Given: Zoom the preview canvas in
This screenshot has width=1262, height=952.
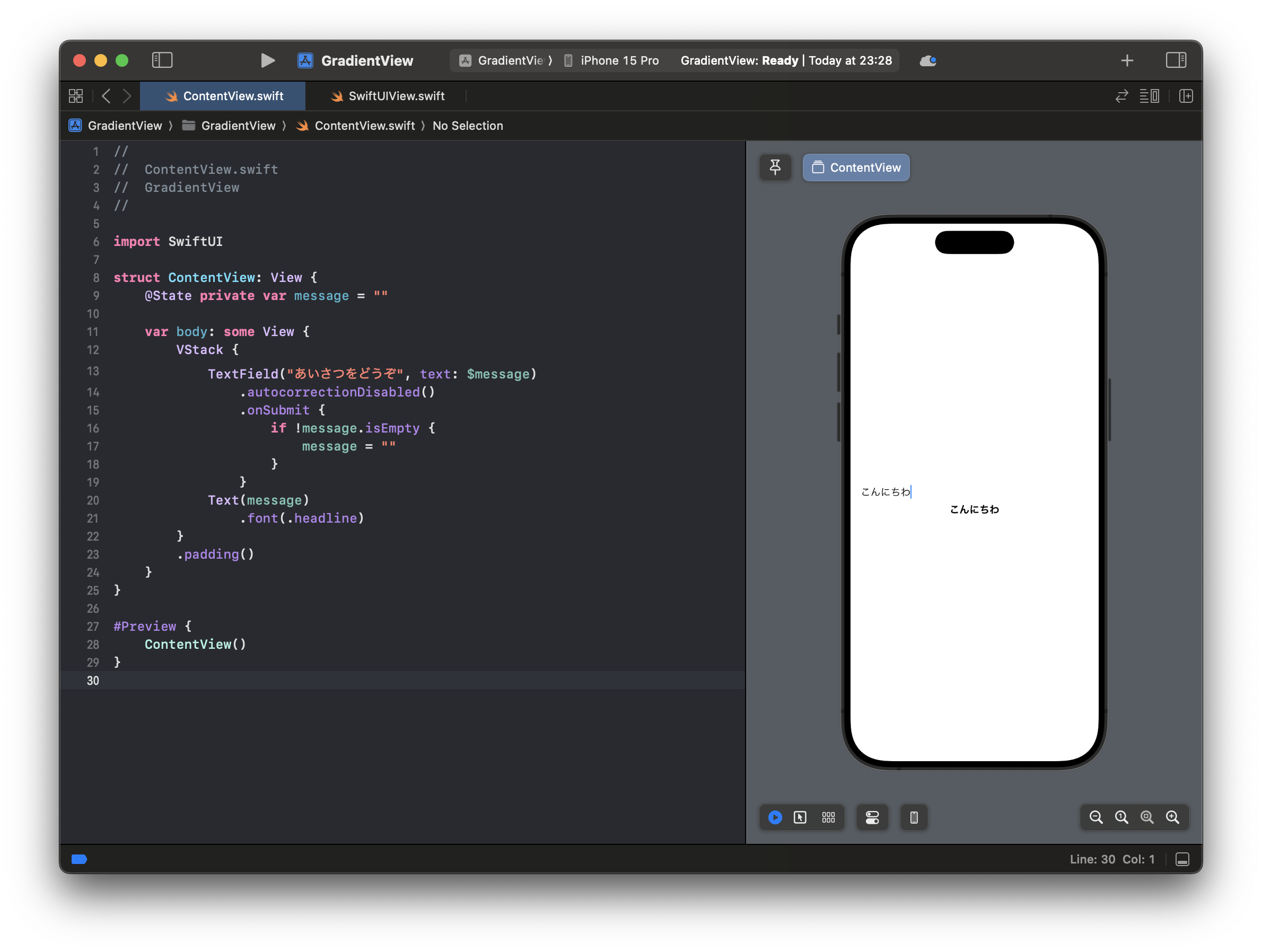Looking at the screenshot, I should click(x=1172, y=817).
